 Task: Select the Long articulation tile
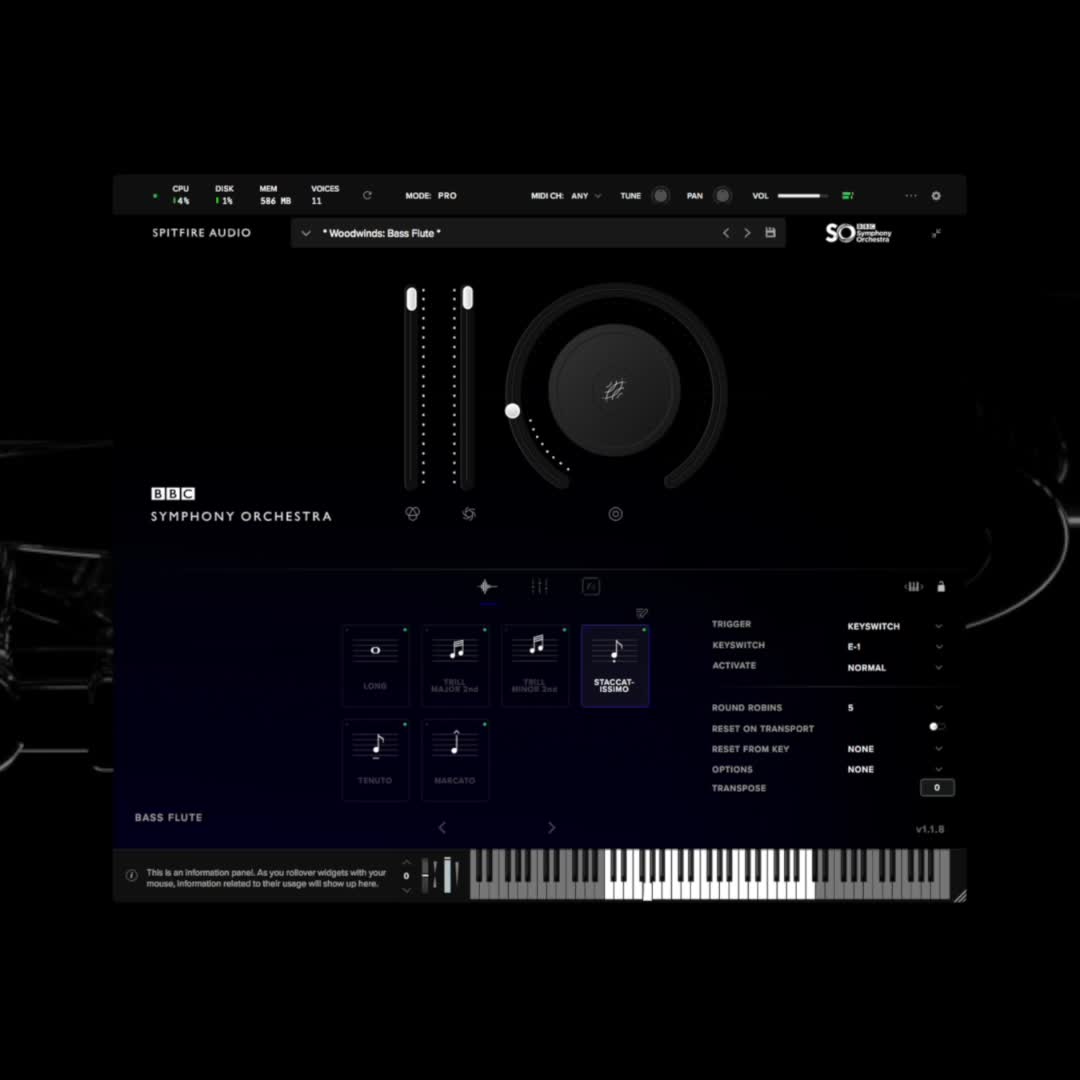click(x=375, y=666)
